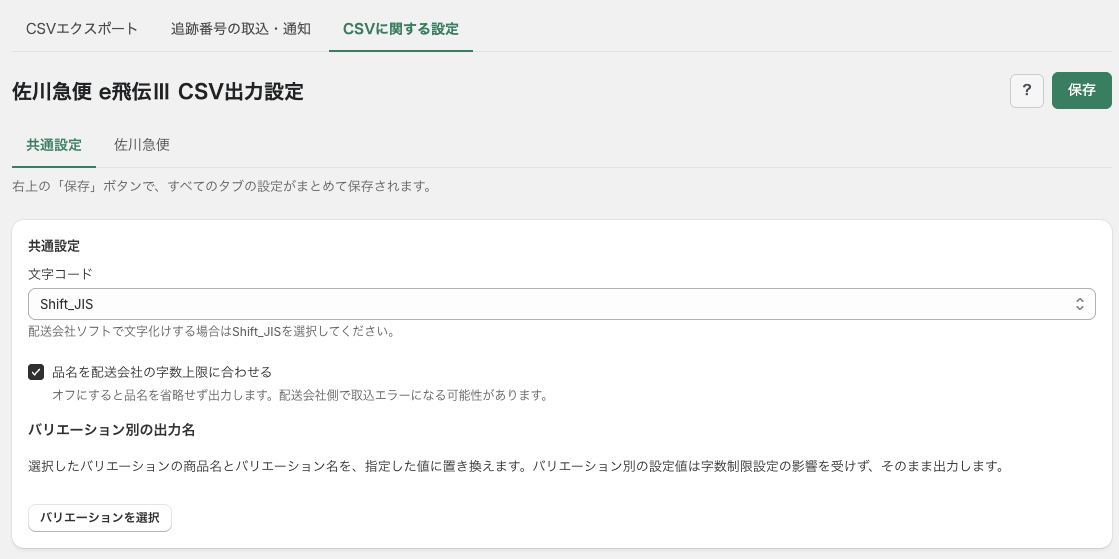Switch to 追跡番号の取込・通知 tab

(x=240, y=29)
